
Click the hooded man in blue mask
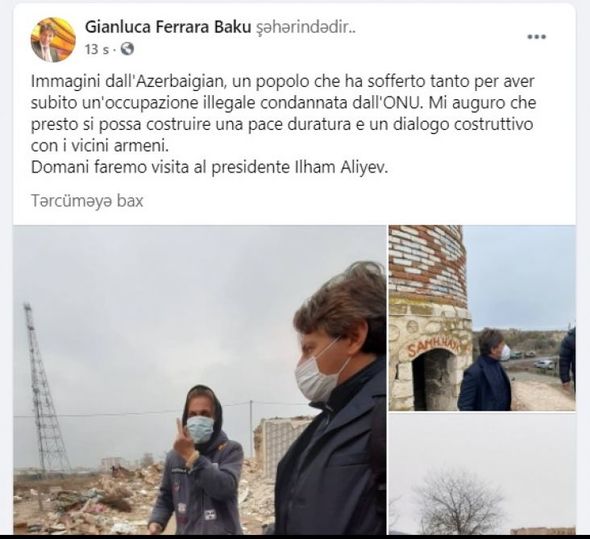click(x=198, y=459)
